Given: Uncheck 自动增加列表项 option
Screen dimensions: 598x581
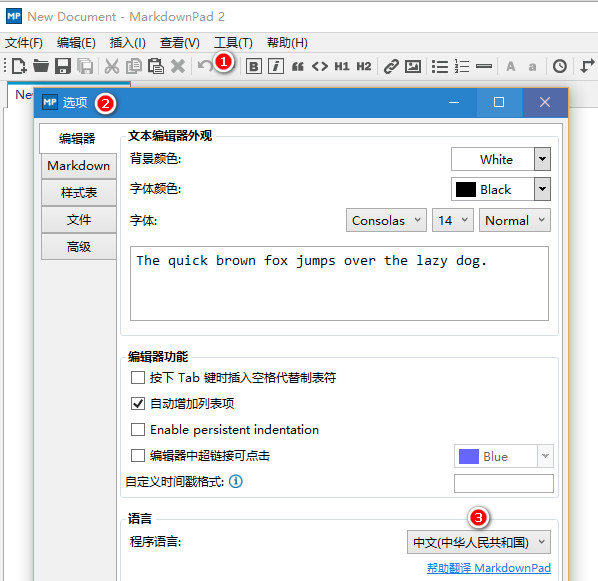Looking at the screenshot, I should point(138,404).
